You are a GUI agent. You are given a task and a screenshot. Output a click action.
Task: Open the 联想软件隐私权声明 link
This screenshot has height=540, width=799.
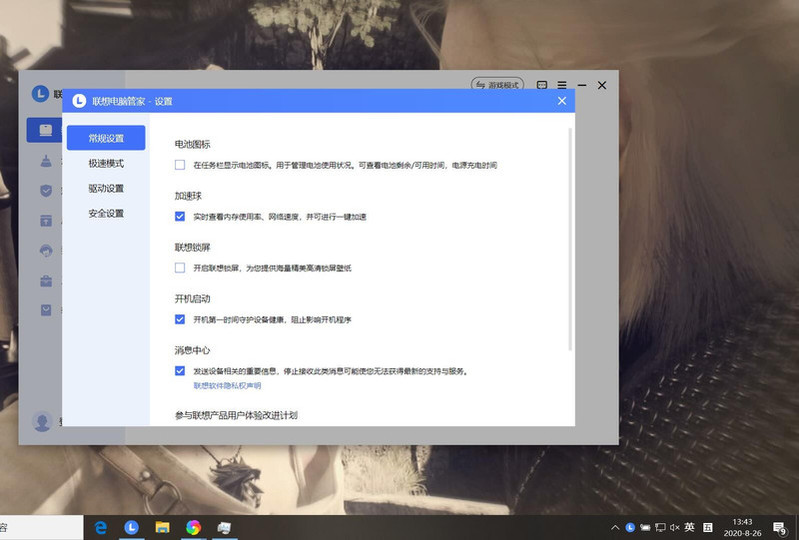coord(227,385)
